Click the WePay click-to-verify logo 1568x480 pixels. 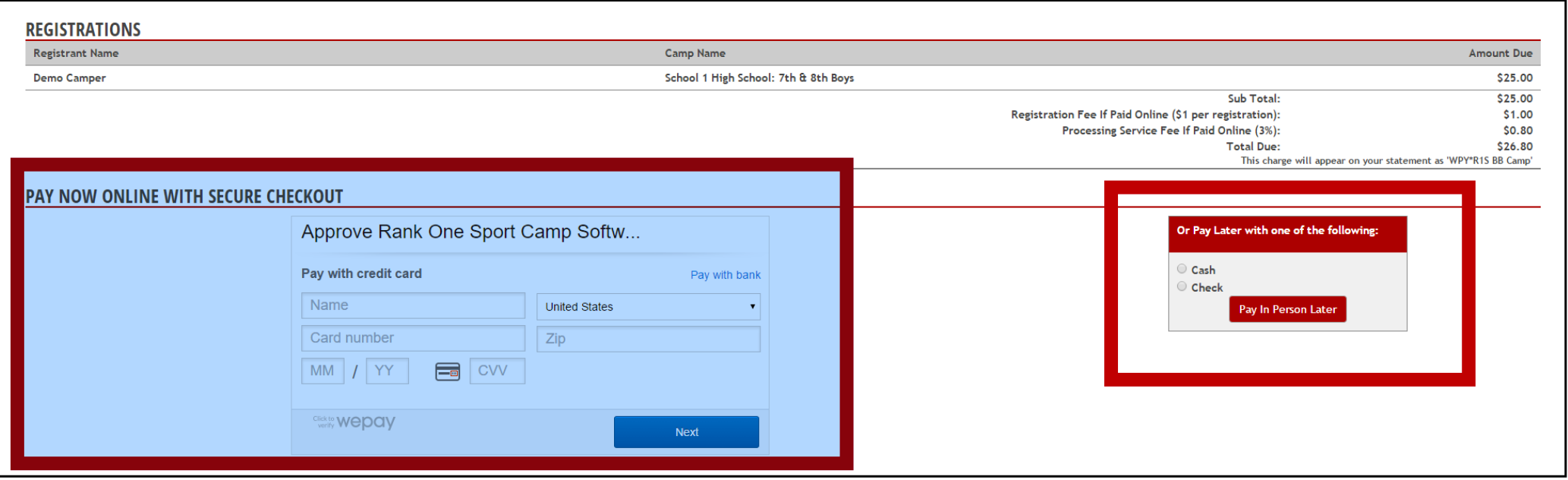[354, 422]
